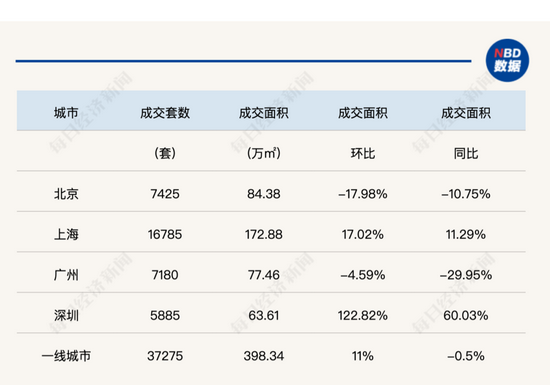Click the -17.98% cell for 北京
The width and height of the screenshot is (550, 385).
(363, 194)
